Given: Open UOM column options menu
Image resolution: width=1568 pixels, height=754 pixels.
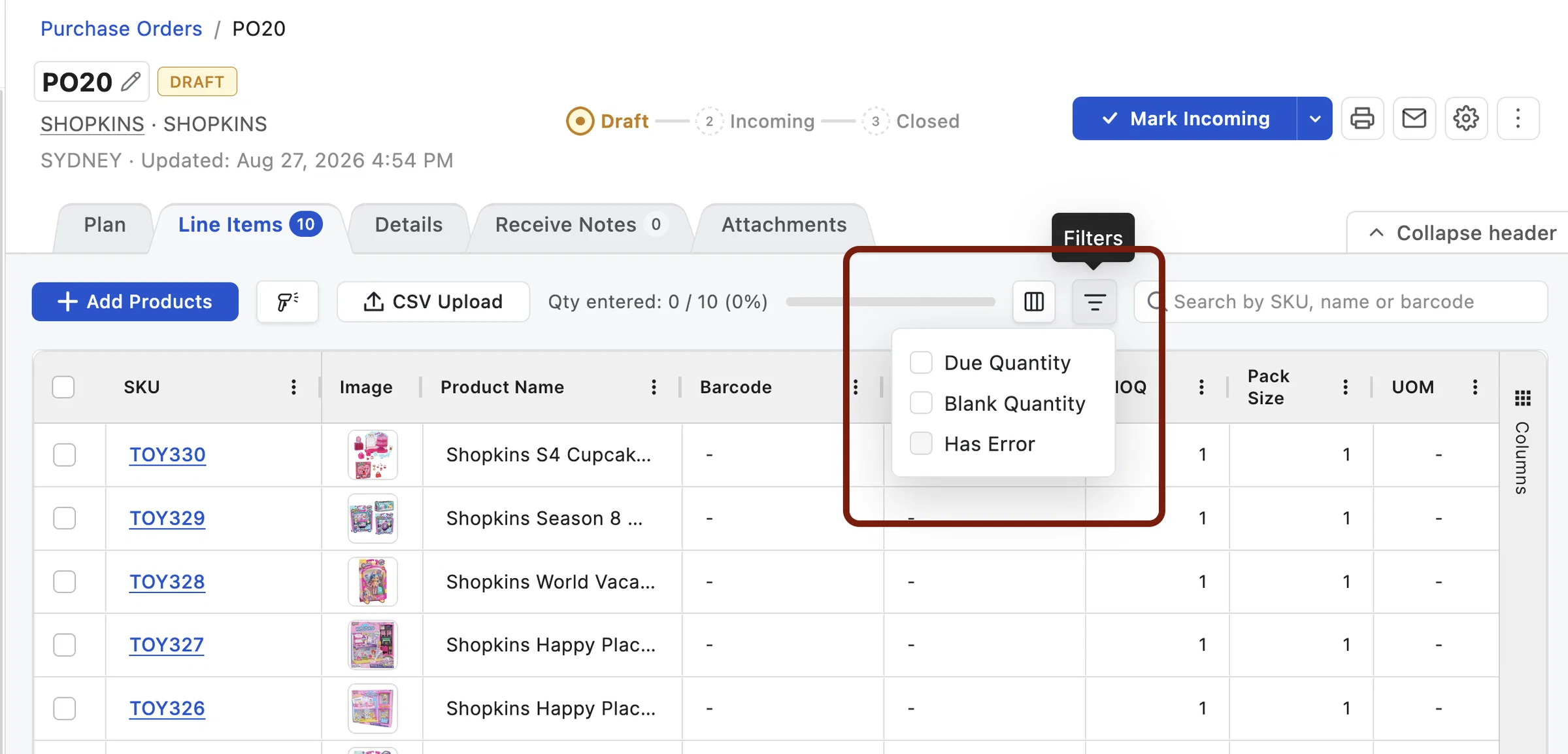Looking at the screenshot, I should click(x=1475, y=387).
